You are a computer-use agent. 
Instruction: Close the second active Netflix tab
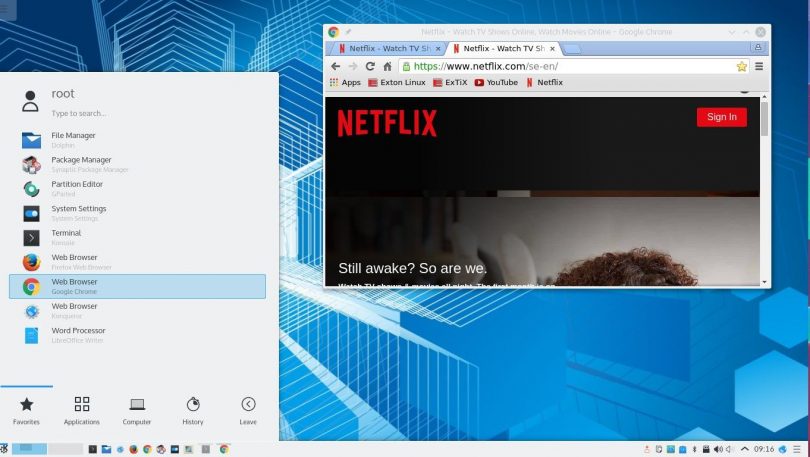click(552, 49)
